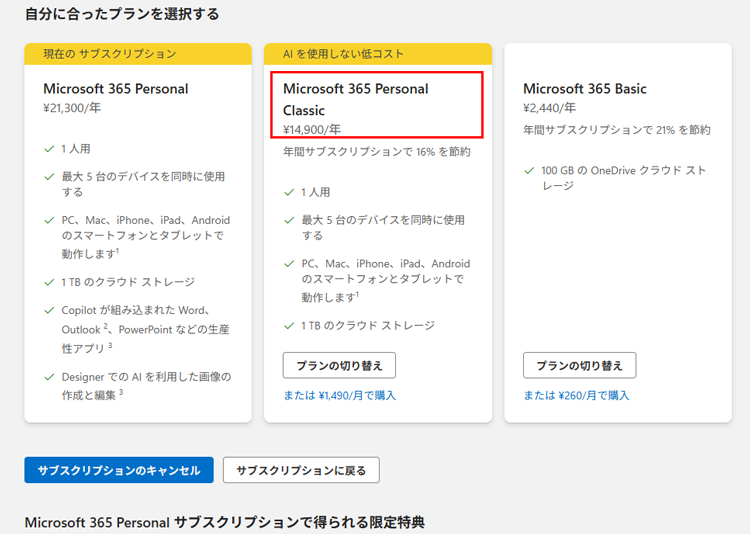This screenshot has width=750, height=534.
Task: Click 1 TB のクラウド ストレージ in the Classic card
Action: [x=368, y=325]
